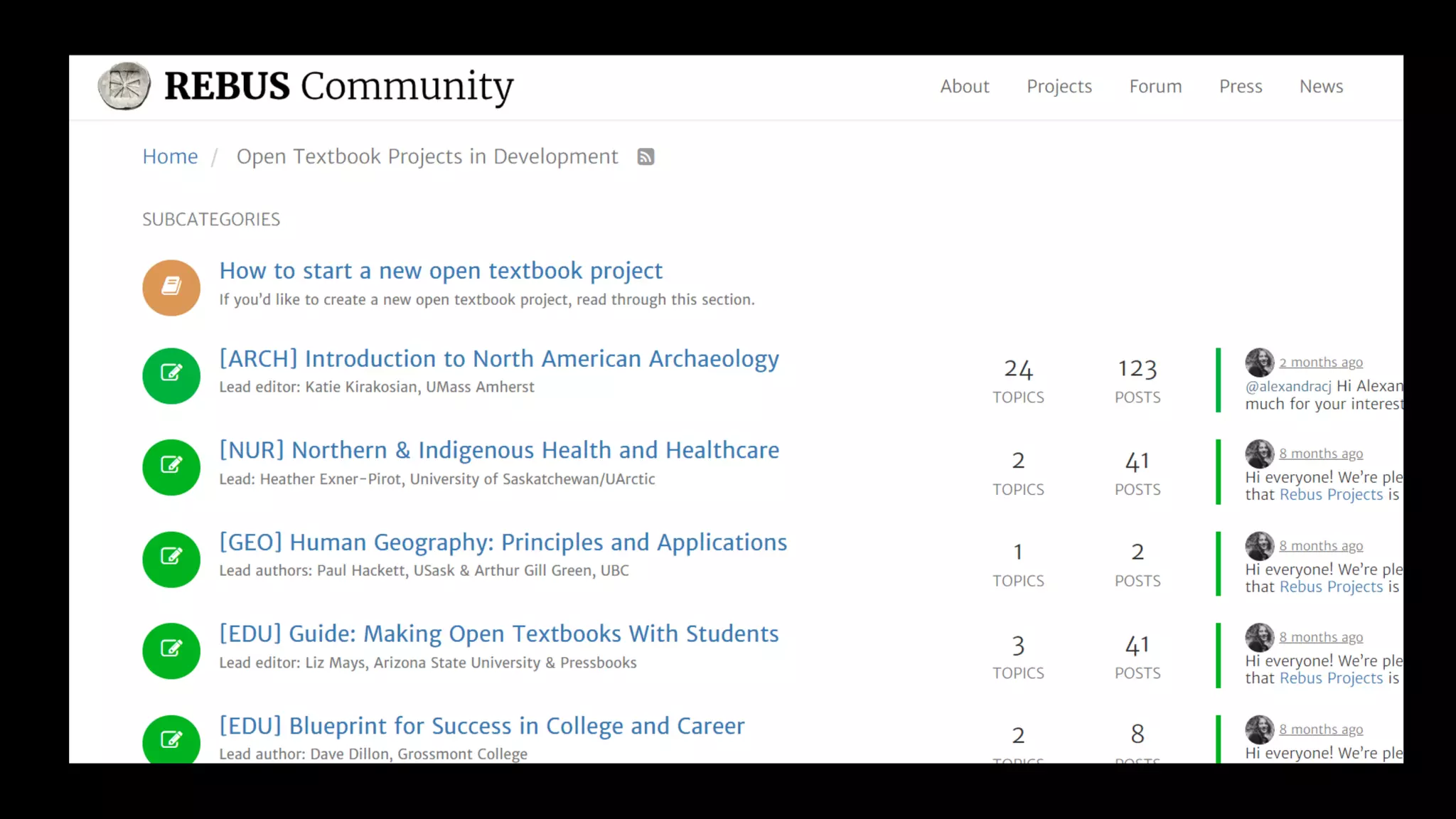
Task: Click the green edit icon beside ARCH project
Action: pyautogui.click(x=171, y=375)
